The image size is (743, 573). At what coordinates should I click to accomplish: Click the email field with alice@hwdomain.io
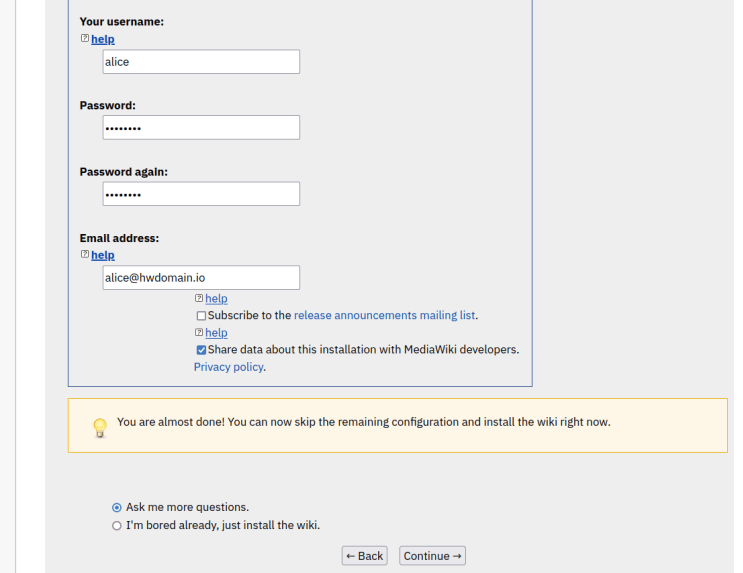[x=201, y=278]
